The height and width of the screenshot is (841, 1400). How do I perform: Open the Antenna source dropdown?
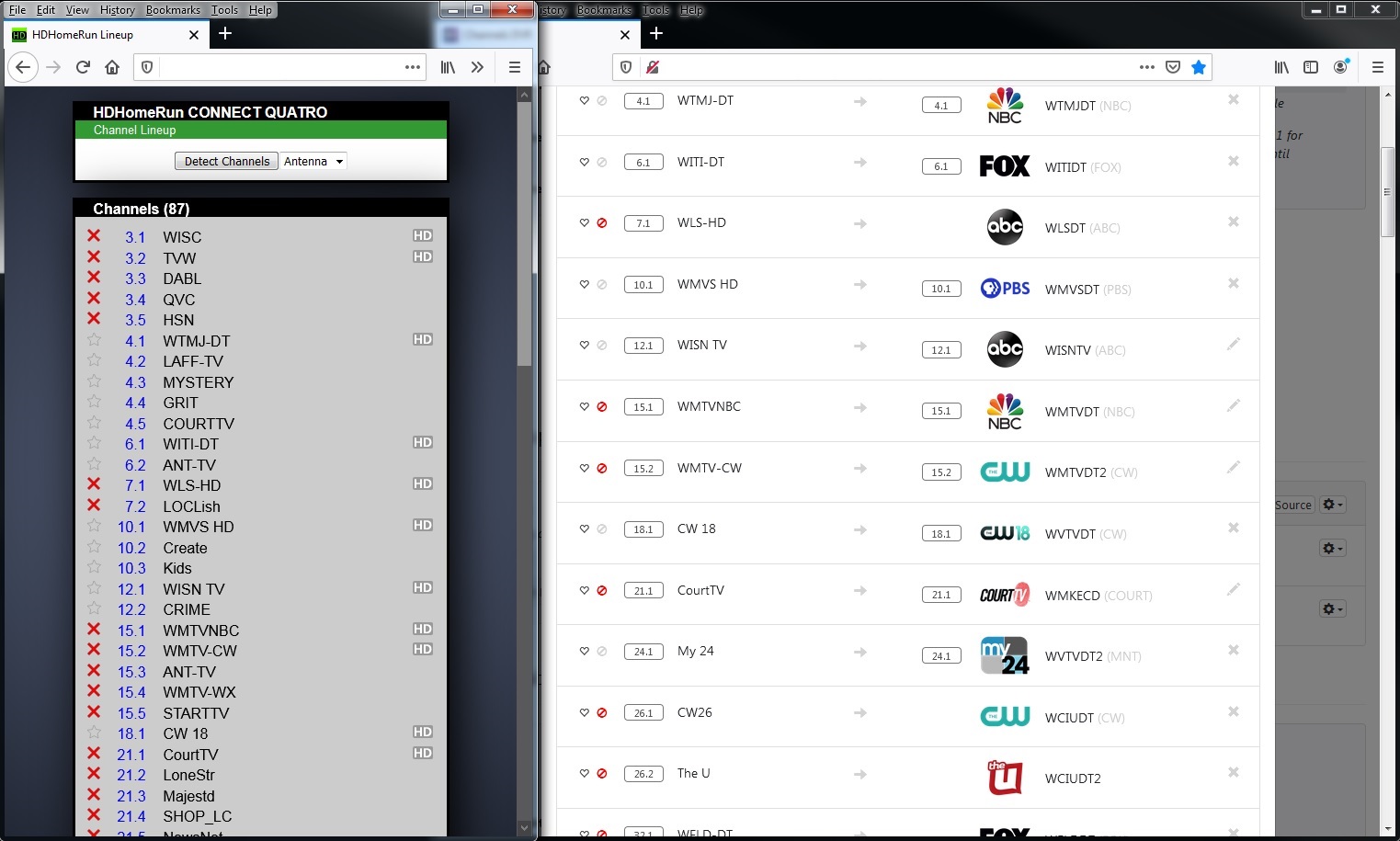click(313, 162)
